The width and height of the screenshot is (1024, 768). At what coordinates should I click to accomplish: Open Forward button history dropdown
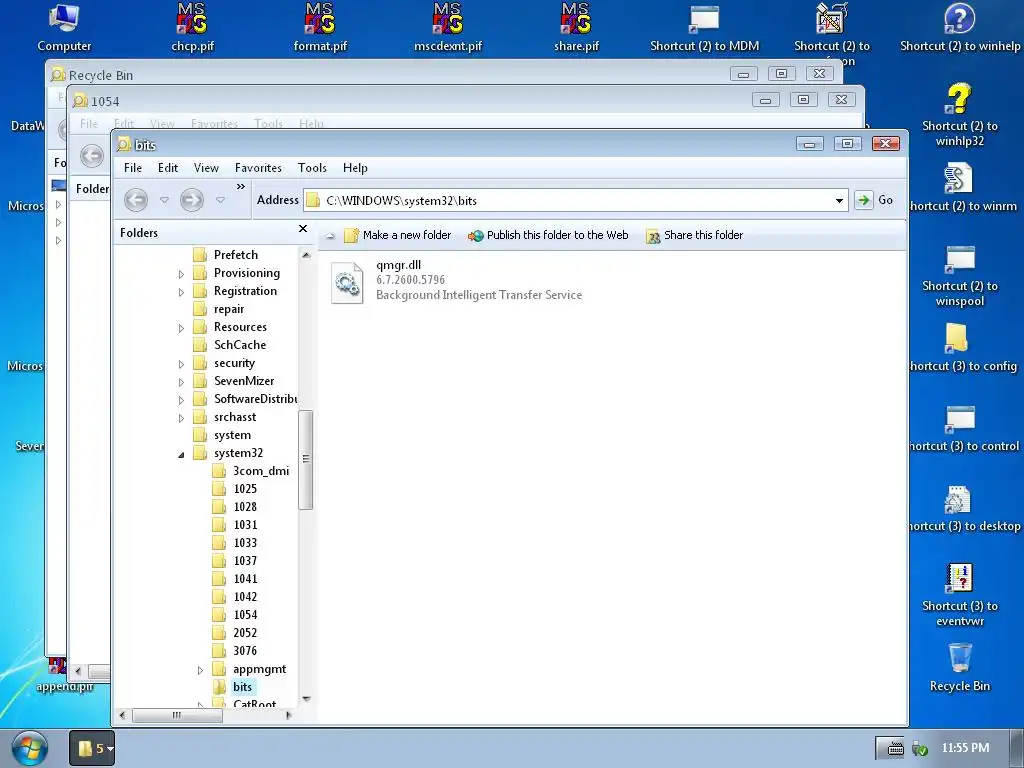pos(221,200)
